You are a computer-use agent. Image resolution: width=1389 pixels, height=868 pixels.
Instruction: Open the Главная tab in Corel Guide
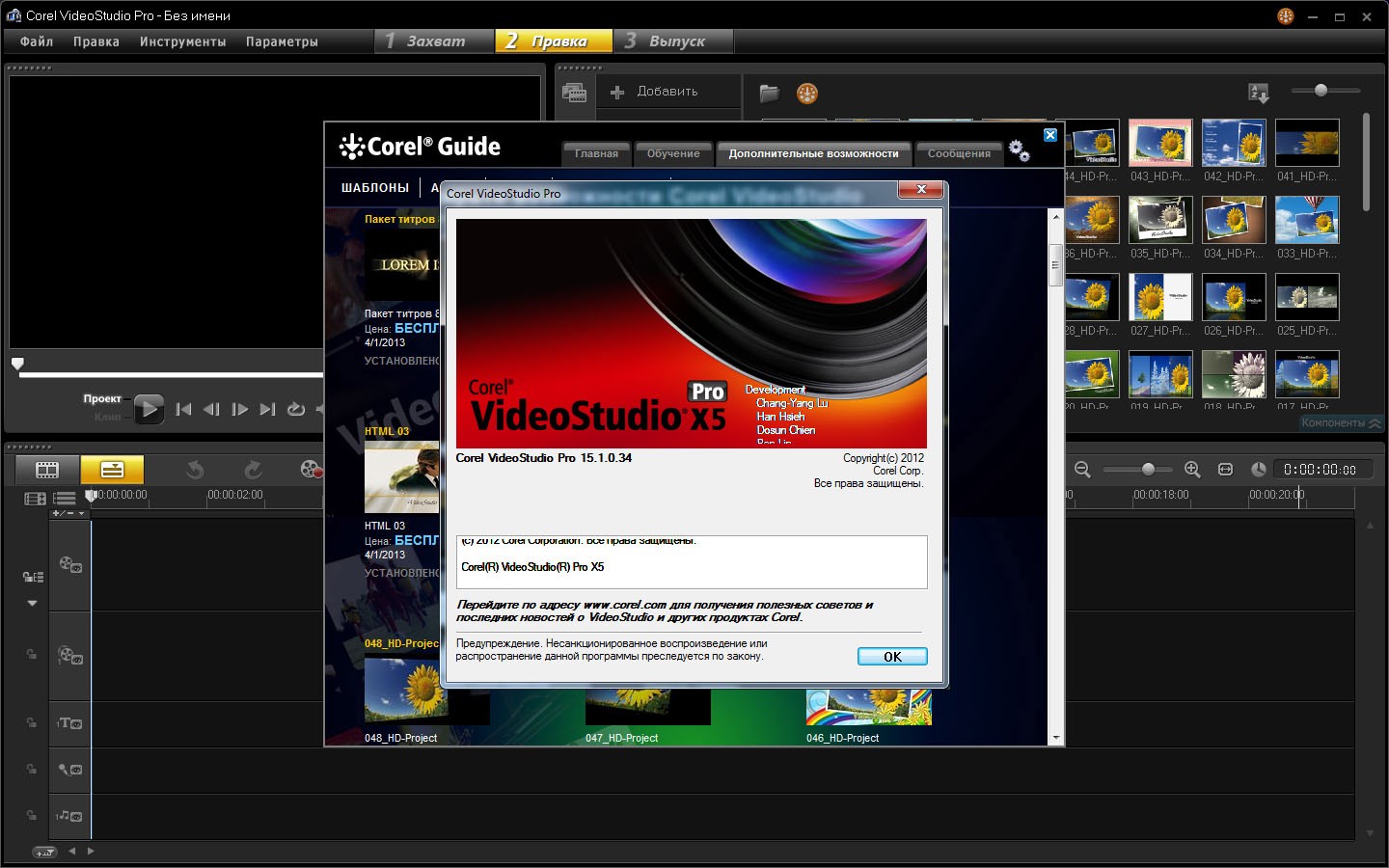click(596, 153)
